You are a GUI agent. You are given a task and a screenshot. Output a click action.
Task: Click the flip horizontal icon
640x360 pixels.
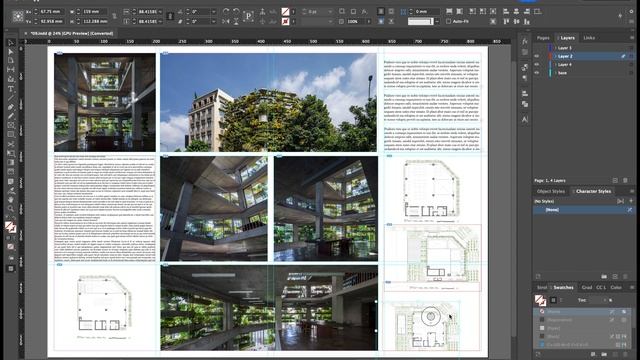tap(226, 21)
